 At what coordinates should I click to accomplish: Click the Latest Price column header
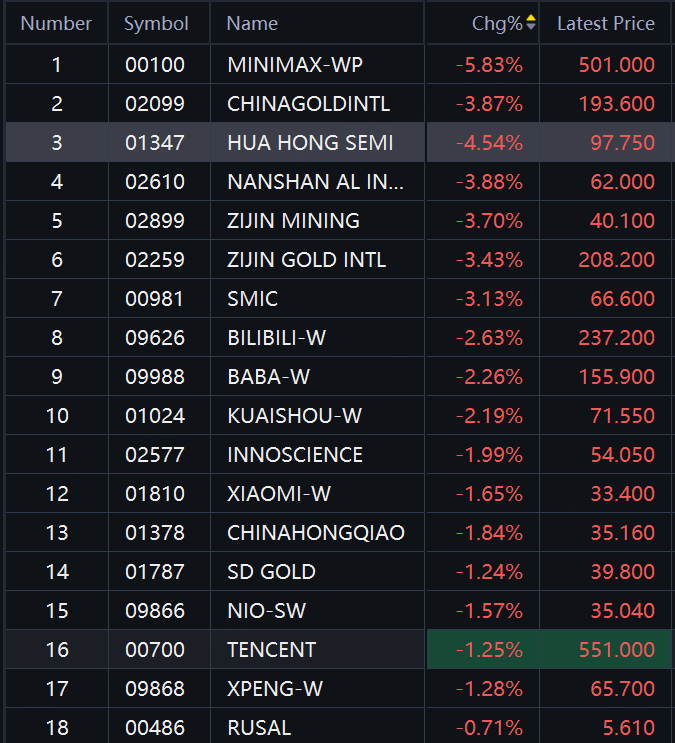pos(606,23)
